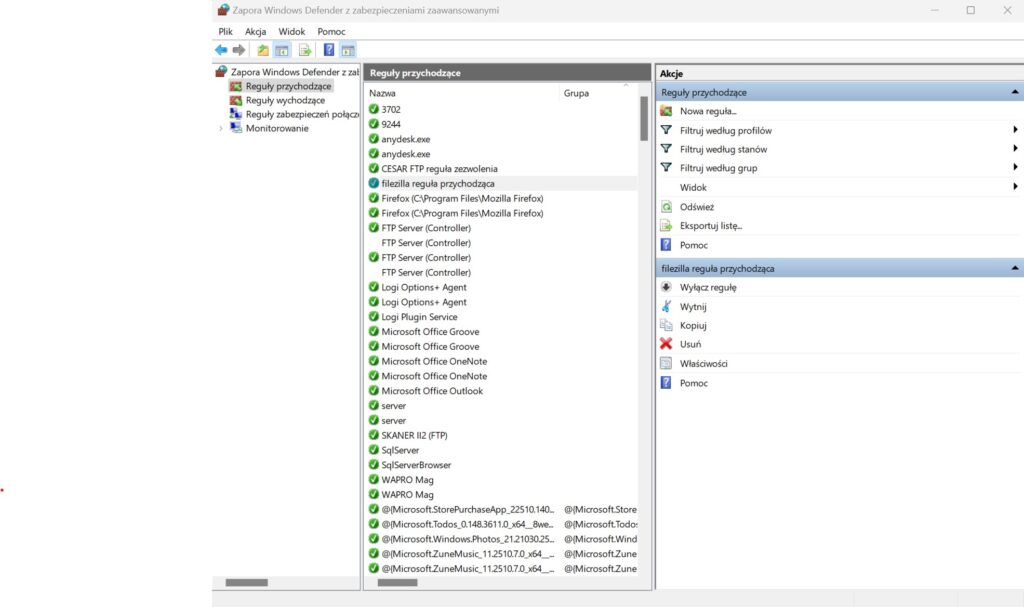Image resolution: width=1024 pixels, height=607 pixels.
Task: Open the Filtruj według profilów submenu arrow
Action: [1014, 130]
